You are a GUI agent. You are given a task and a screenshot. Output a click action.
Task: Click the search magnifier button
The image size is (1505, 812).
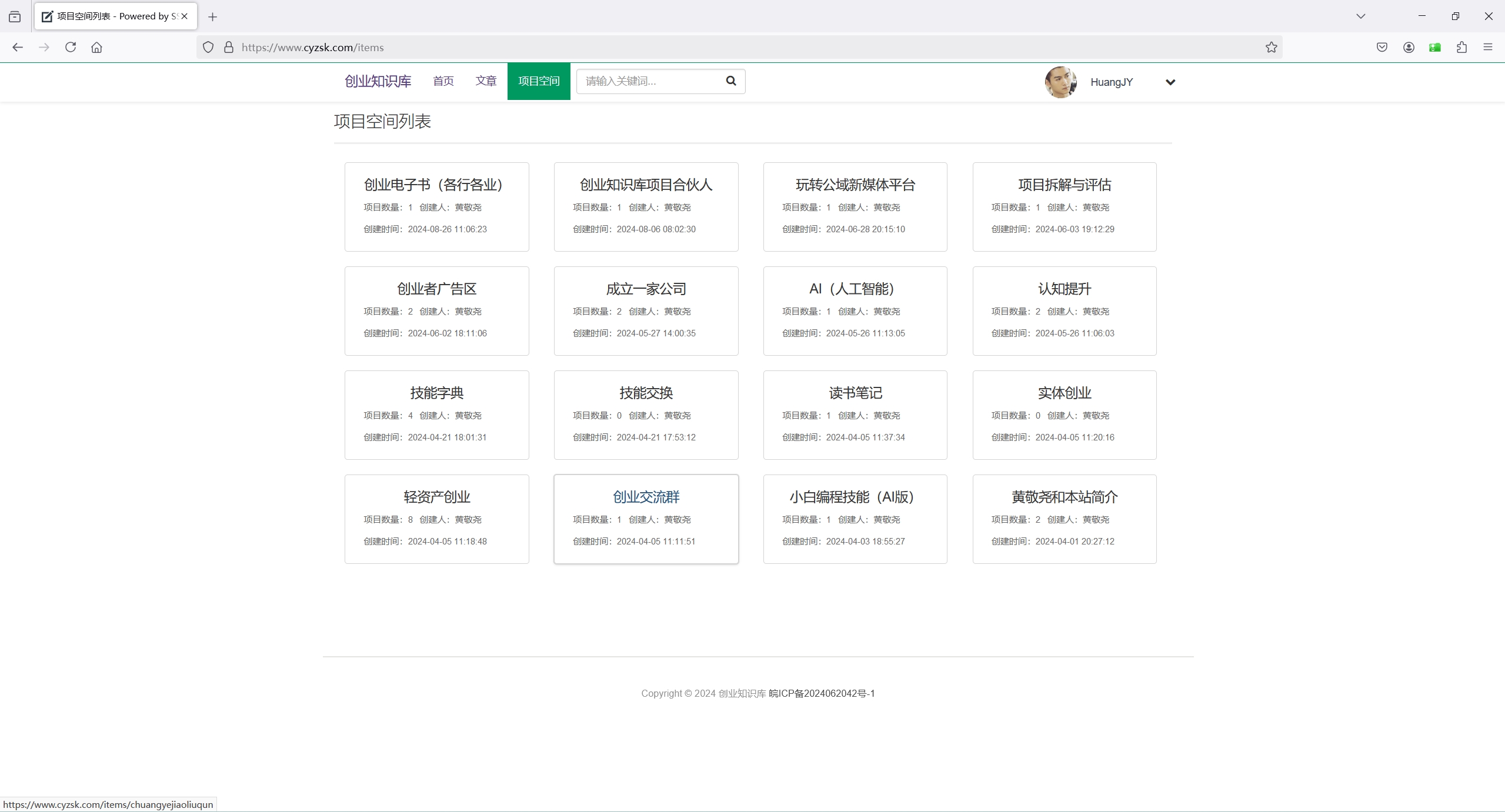731,81
